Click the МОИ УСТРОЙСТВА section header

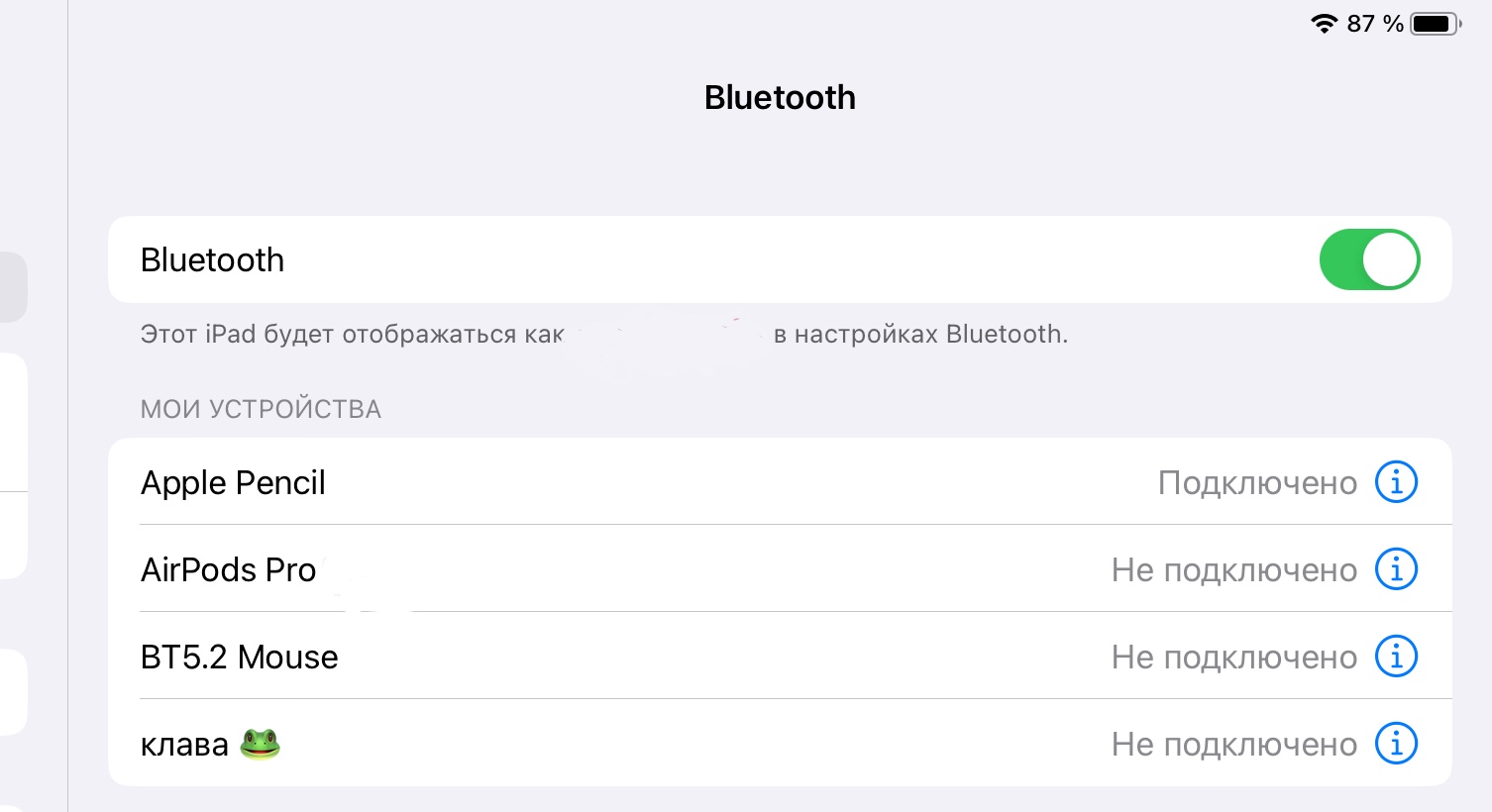[x=261, y=409]
